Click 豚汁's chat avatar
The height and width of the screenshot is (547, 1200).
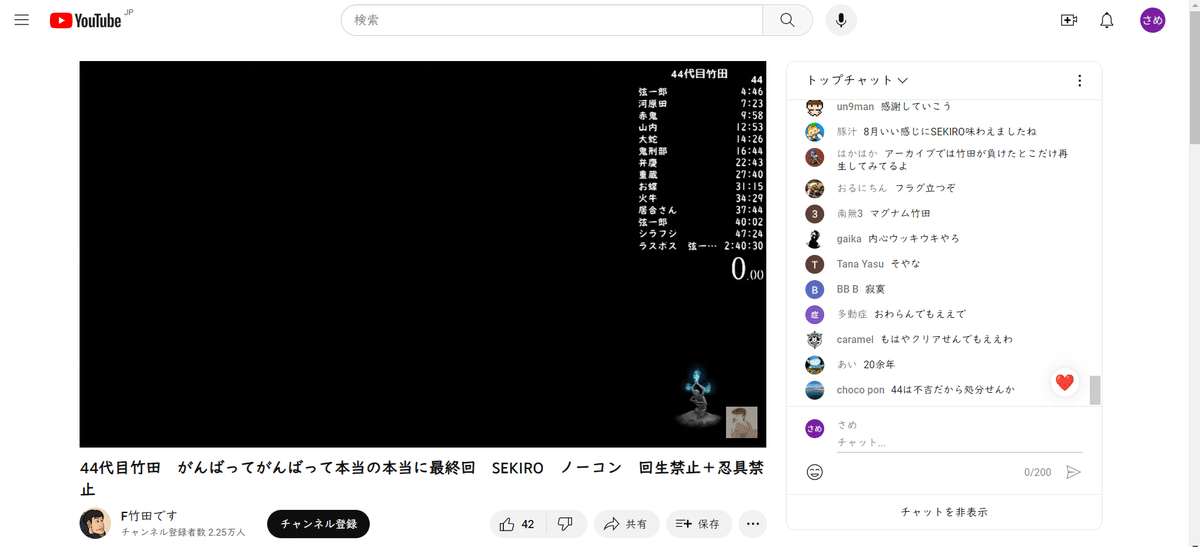tap(815, 132)
